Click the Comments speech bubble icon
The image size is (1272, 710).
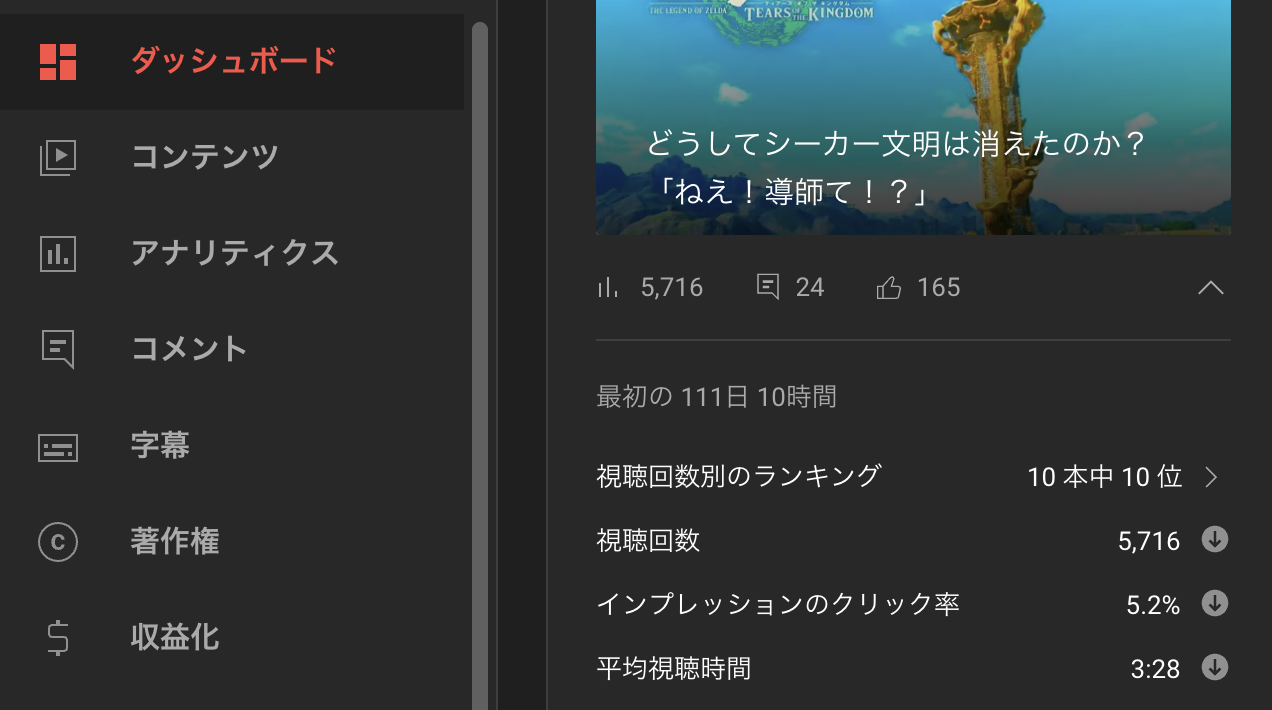(58, 349)
